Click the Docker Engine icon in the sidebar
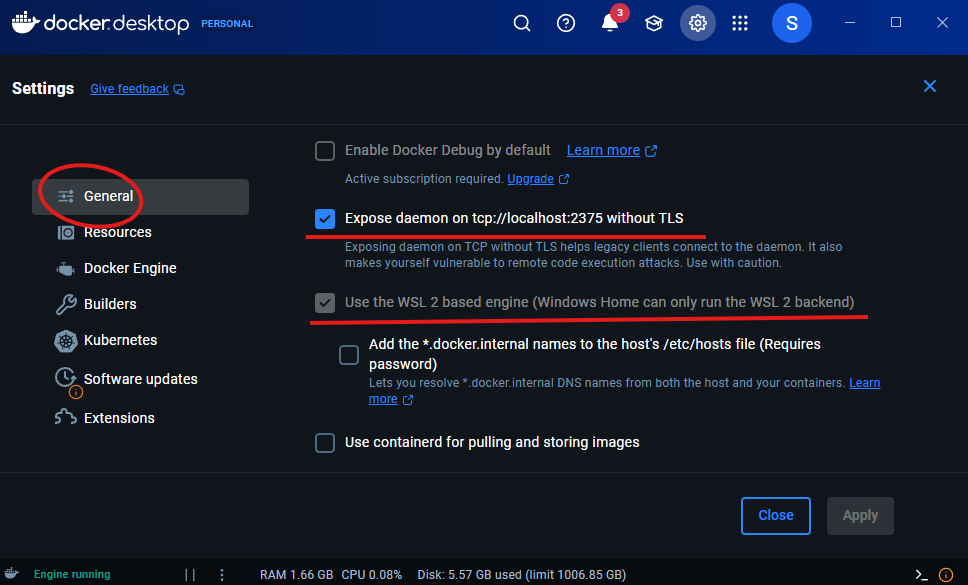Image resolution: width=968 pixels, height=585 pixels. click(65, 268)
